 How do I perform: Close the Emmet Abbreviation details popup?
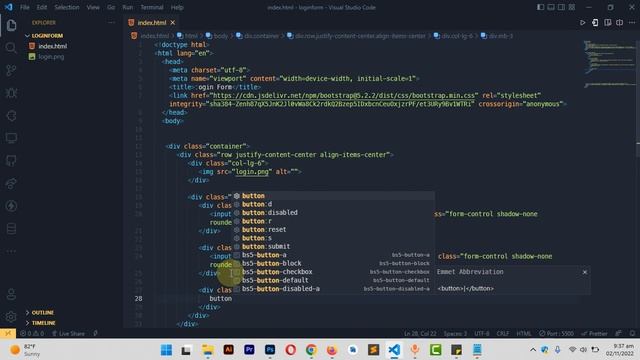click(585, 272)
